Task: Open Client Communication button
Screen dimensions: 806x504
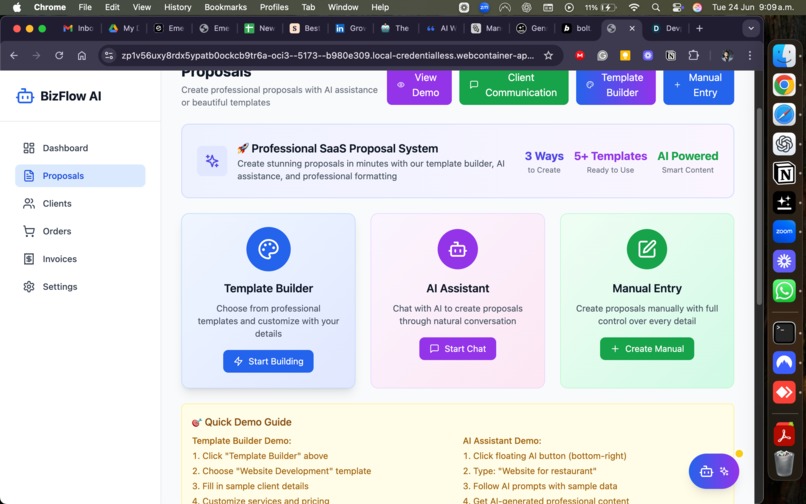Action: click(x=514, y=85)
